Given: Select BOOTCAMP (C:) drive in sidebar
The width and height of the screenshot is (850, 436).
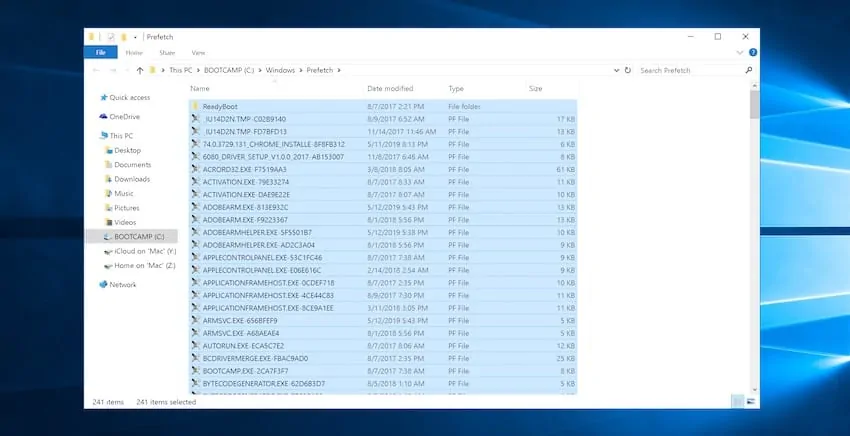Looking at the screenshot, I should pyautogui.click(x=132, y=236).
